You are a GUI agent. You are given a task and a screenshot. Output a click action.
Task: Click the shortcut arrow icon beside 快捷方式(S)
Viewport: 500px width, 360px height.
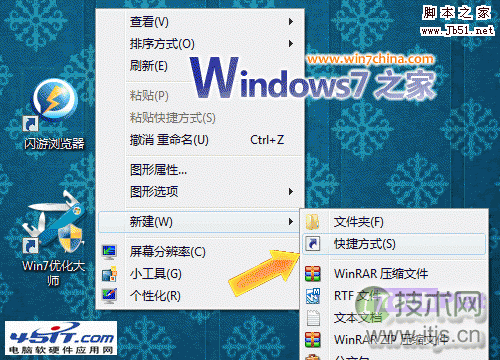(x=313, y=244)
